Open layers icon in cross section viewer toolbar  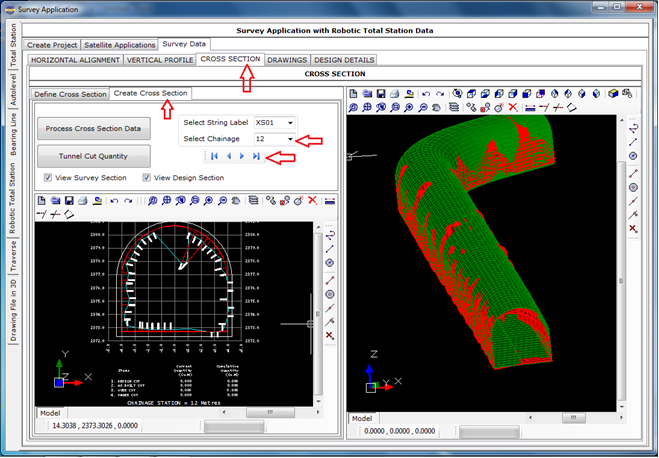point(253,201)
